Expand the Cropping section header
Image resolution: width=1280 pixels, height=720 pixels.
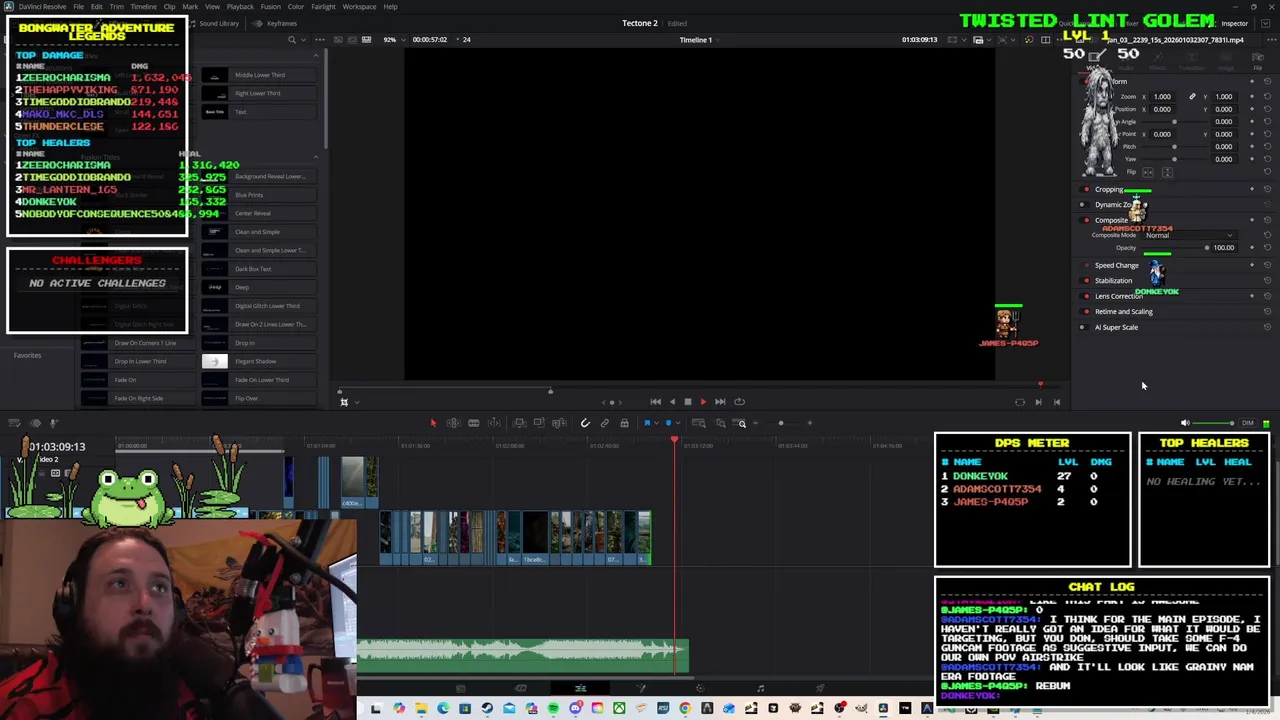[1109, 189]
